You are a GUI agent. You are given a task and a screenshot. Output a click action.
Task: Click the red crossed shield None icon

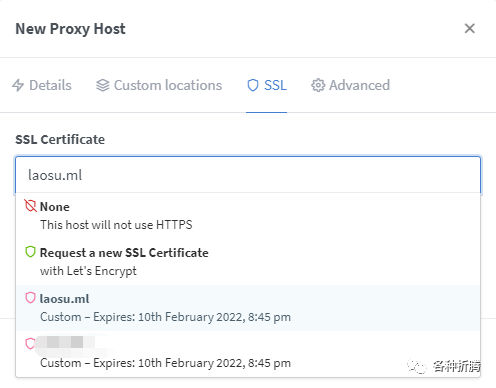pyautogui.click(x=31, y=206)
